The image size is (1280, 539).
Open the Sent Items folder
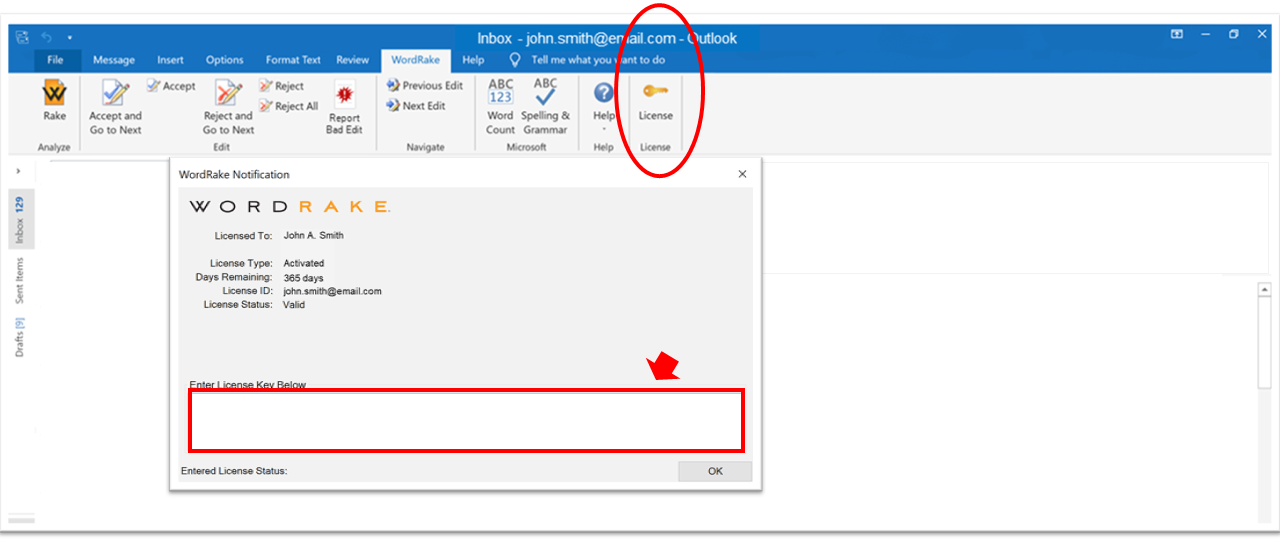[20, 282]
